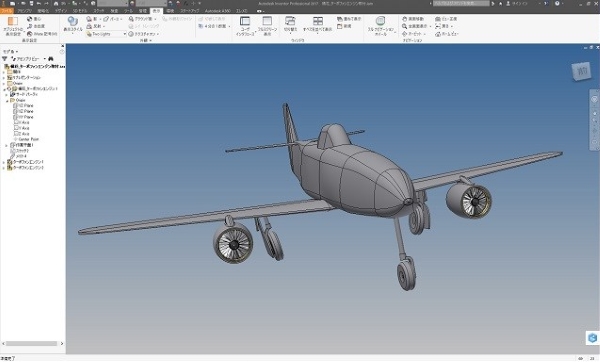Open the Two Lights lighting style dropdown
The height and width of the screenshot is (362, 600).
coord(106,34)
